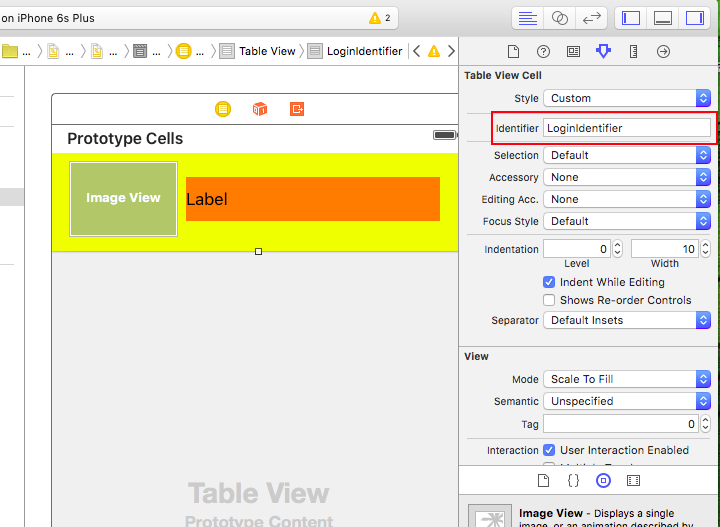
Task: Click the Table View Controller dock icon
Action: click(223, 109)
